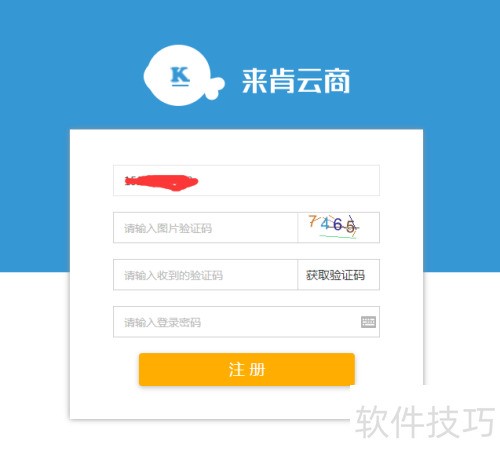Click the 来肯云商 brand title

coord(296,81)
